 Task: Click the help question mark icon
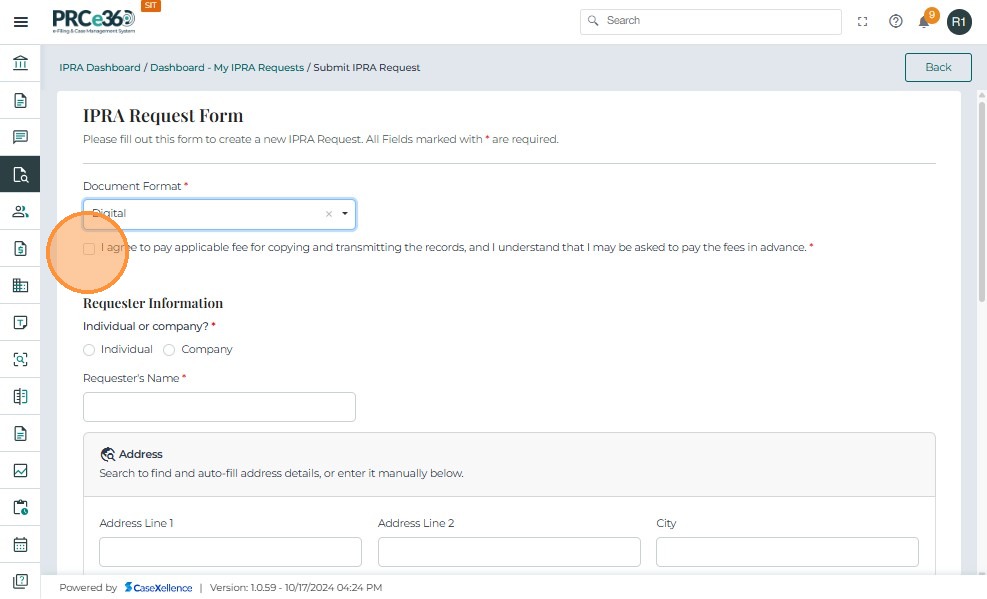click(x=896, y=21)
